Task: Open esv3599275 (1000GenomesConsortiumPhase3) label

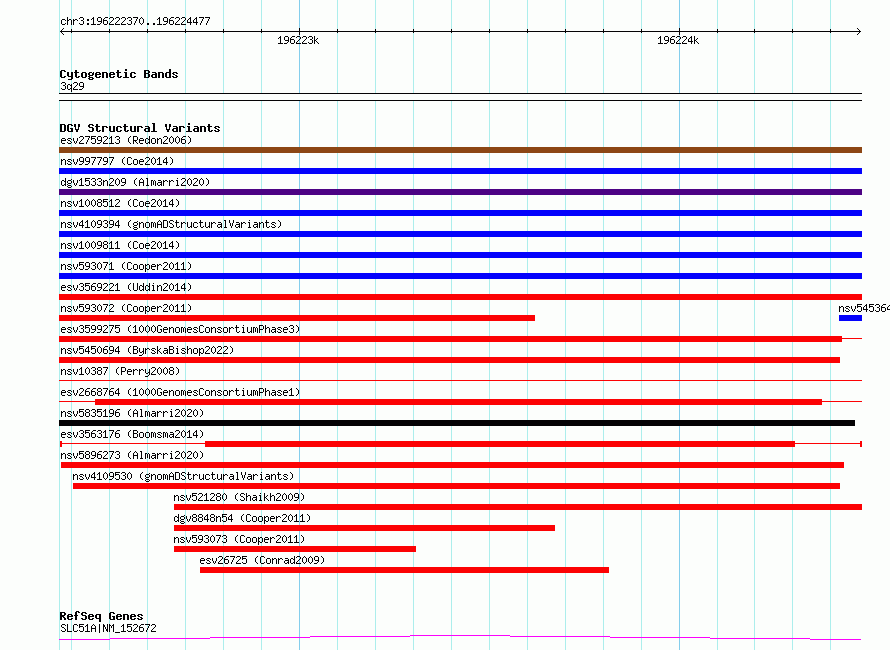Action: [180, 329]
